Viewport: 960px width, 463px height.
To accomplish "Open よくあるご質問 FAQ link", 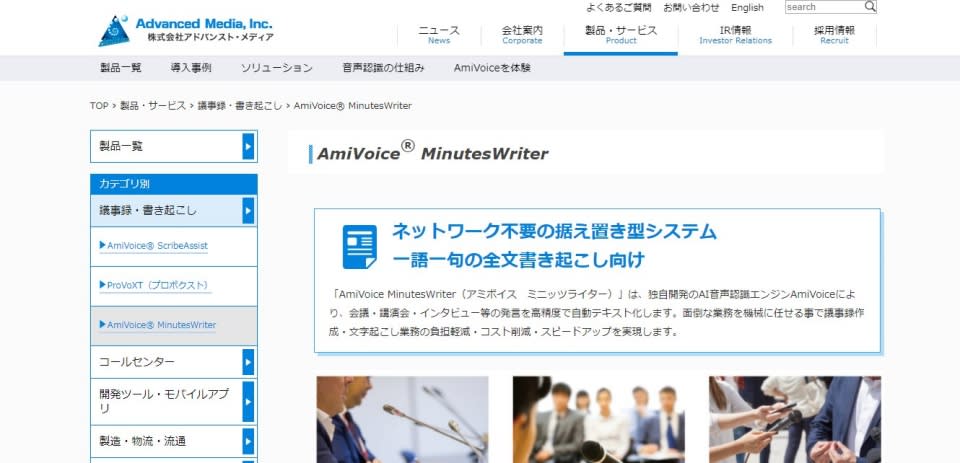I will pos(618,7).
